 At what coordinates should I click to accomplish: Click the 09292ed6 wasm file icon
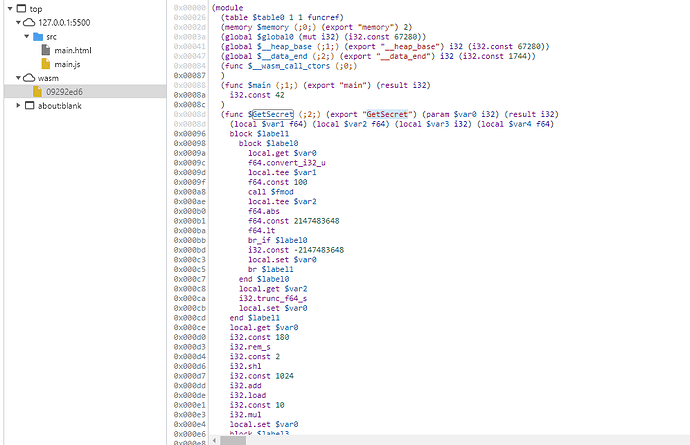point(37,92)
